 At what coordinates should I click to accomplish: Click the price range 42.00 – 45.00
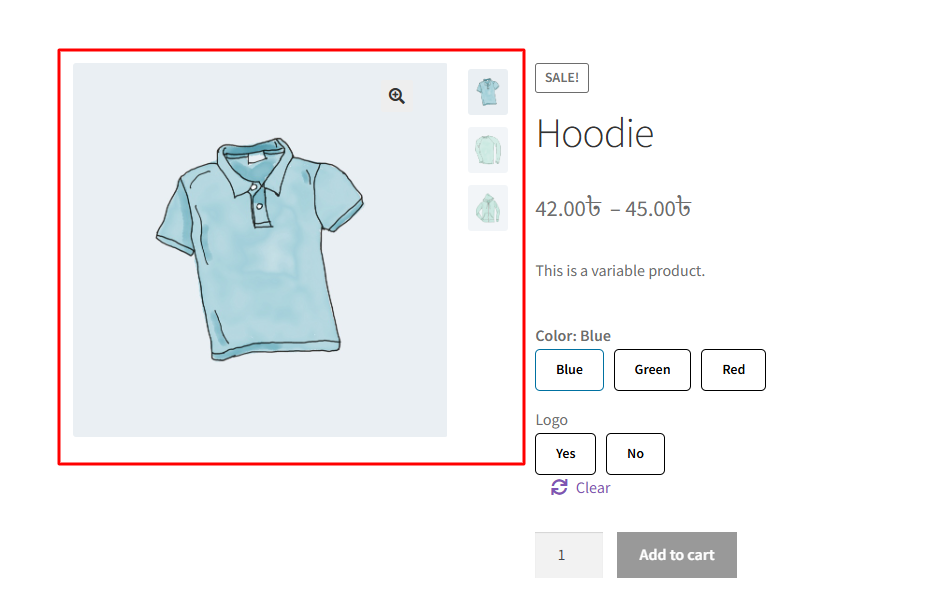coord(613,208)
